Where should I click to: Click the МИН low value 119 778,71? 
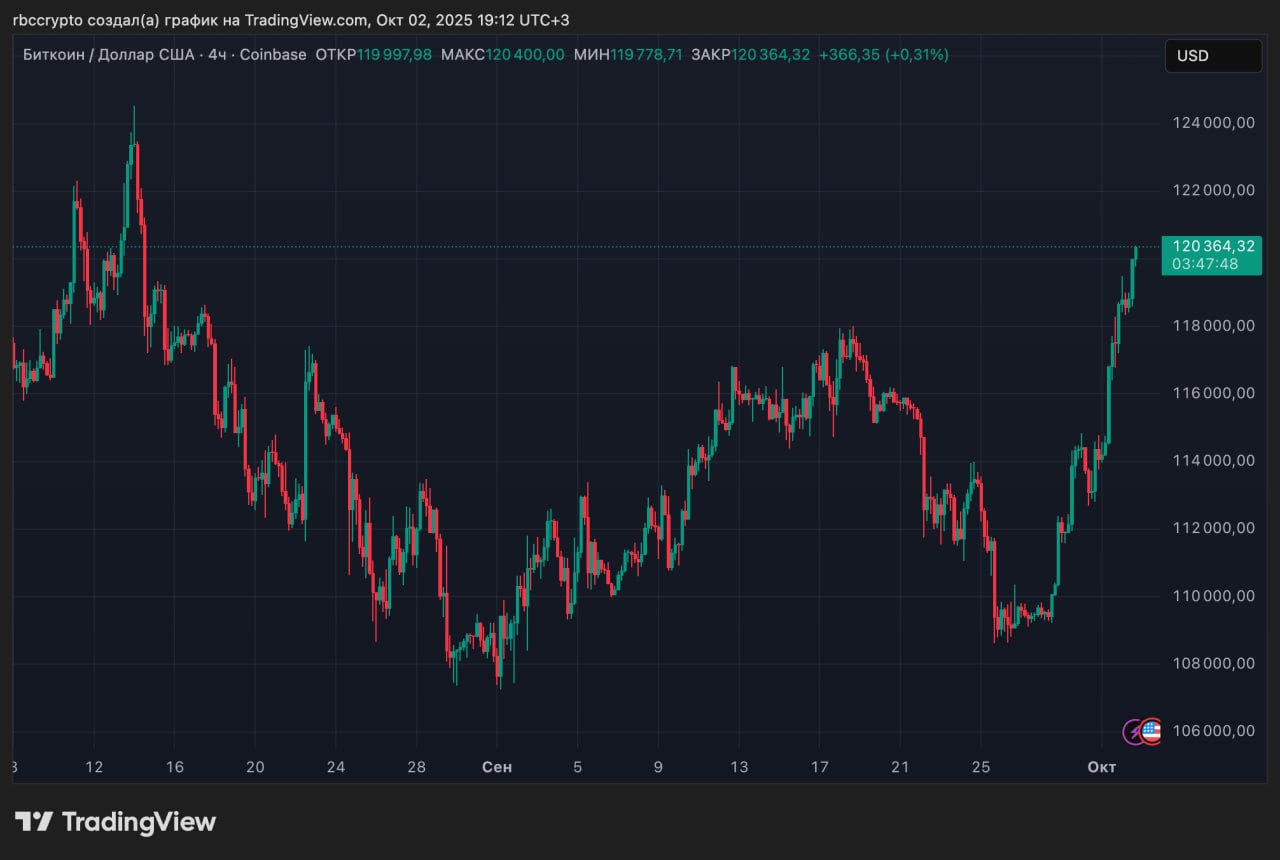646,55
